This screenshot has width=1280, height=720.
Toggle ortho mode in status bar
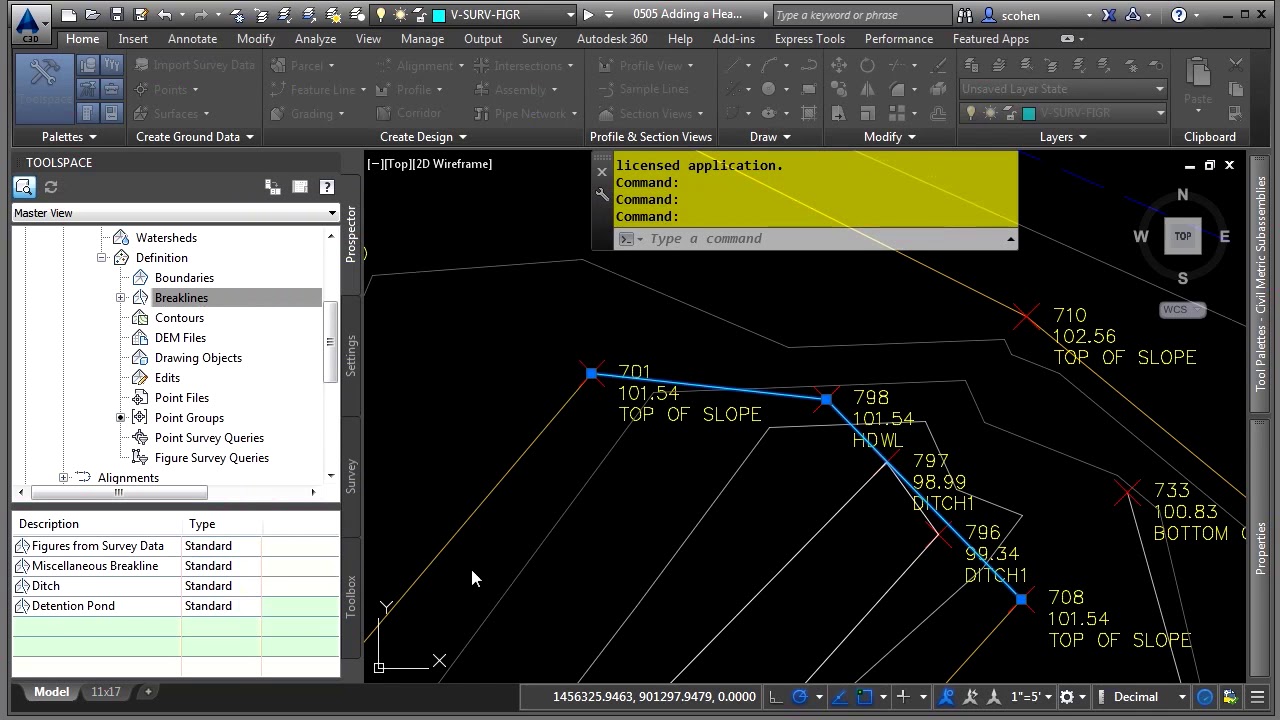pyautogui.click(x=776, y=697)
